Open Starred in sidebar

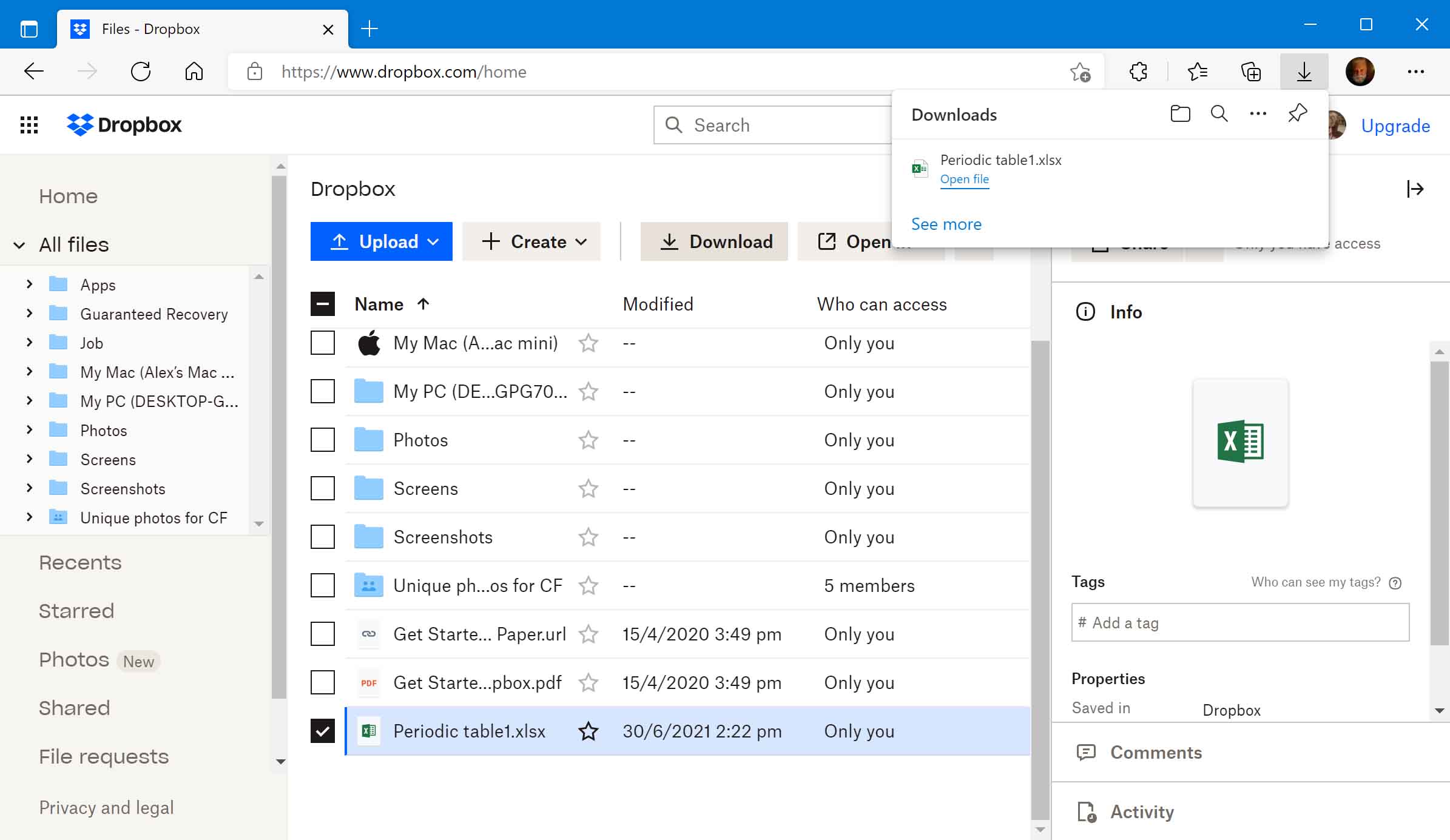[76, 611]
